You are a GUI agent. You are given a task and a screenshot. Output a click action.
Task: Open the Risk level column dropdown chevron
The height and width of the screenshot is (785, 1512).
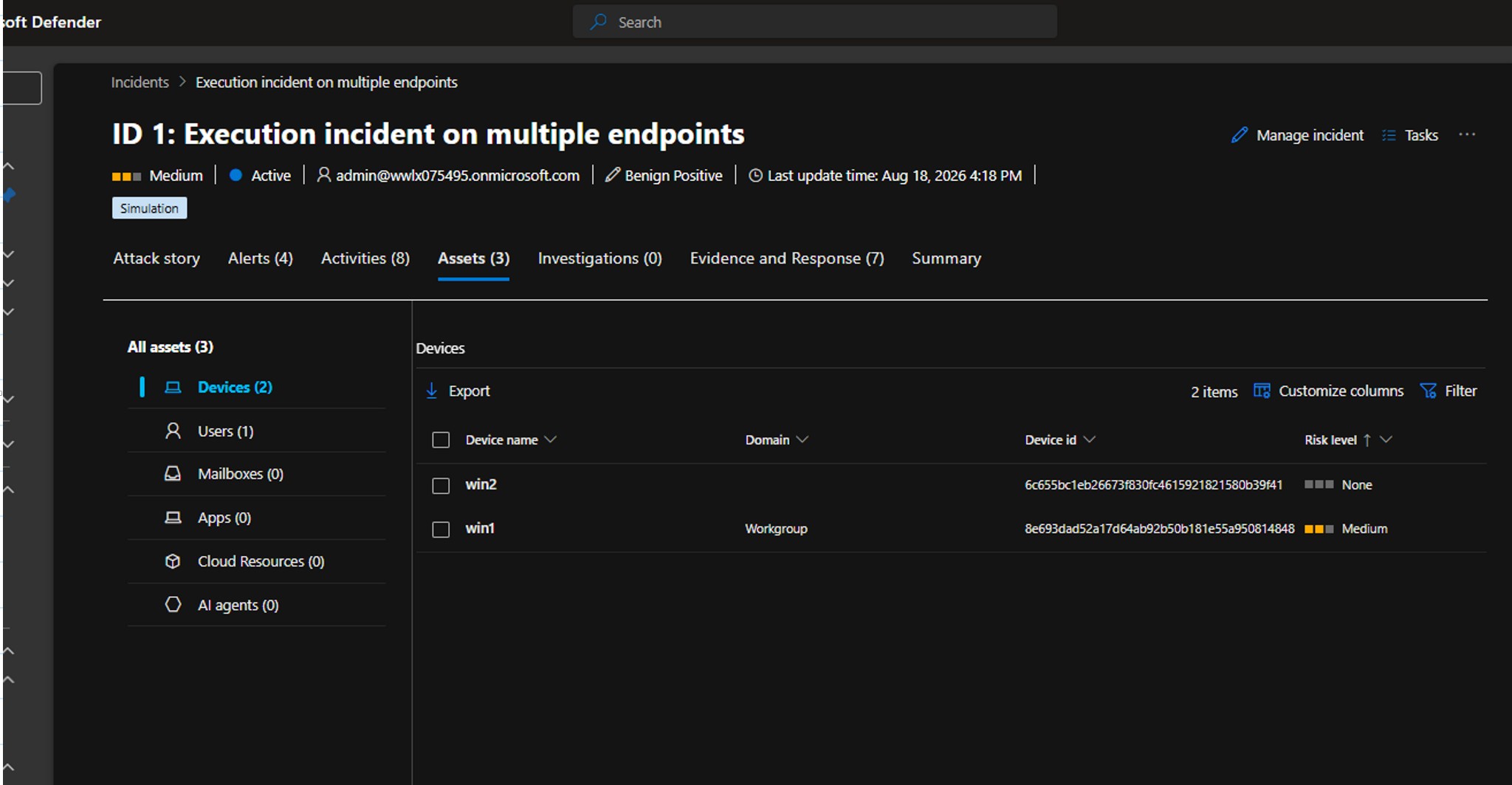point(1386,439)
